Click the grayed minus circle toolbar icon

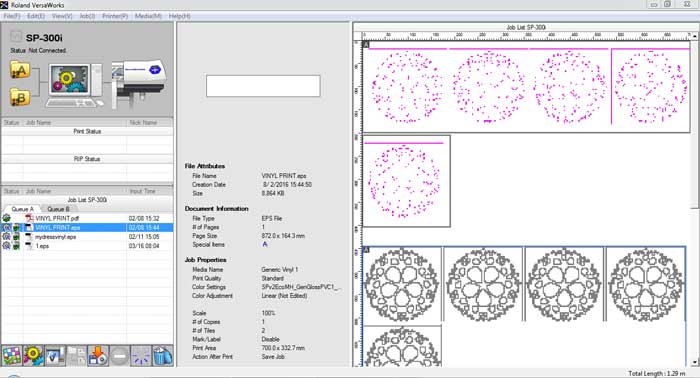coord(119,356)
